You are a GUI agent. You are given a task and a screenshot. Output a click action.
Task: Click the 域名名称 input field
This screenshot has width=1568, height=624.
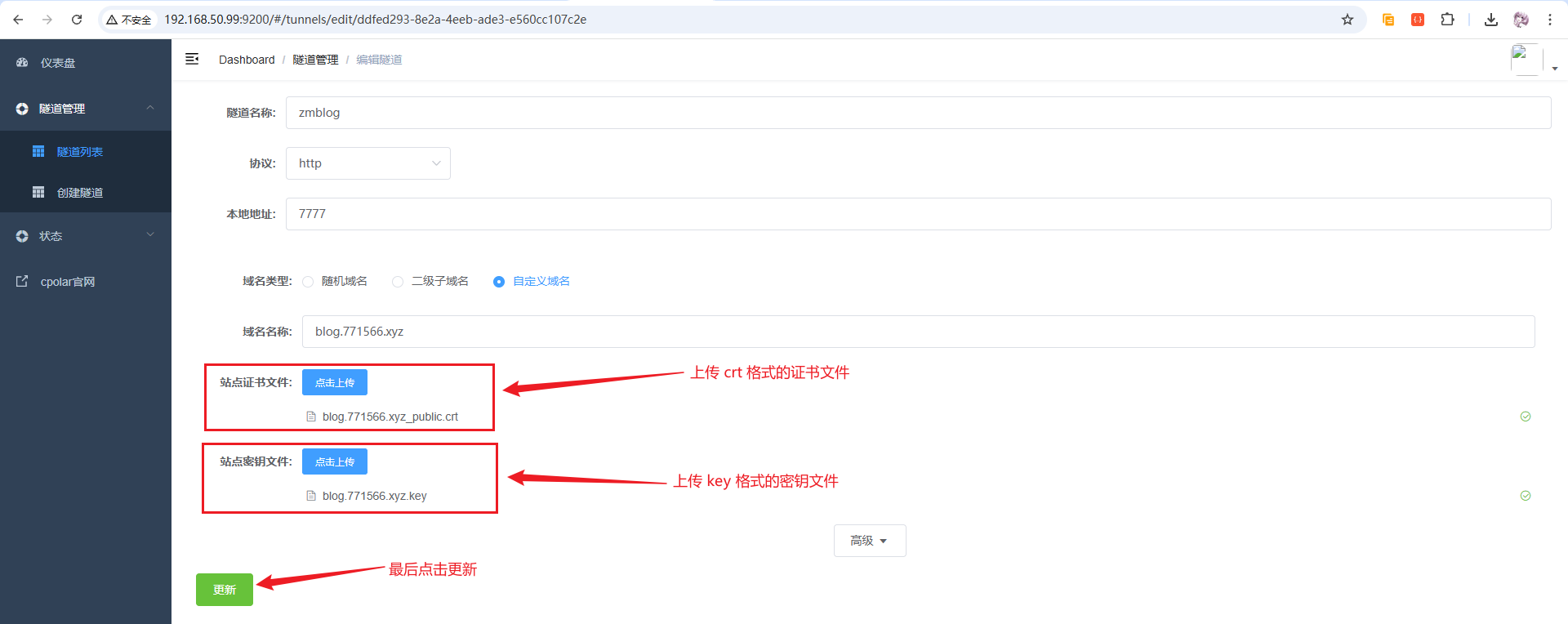pyautogui.click(x=918, y=332)
